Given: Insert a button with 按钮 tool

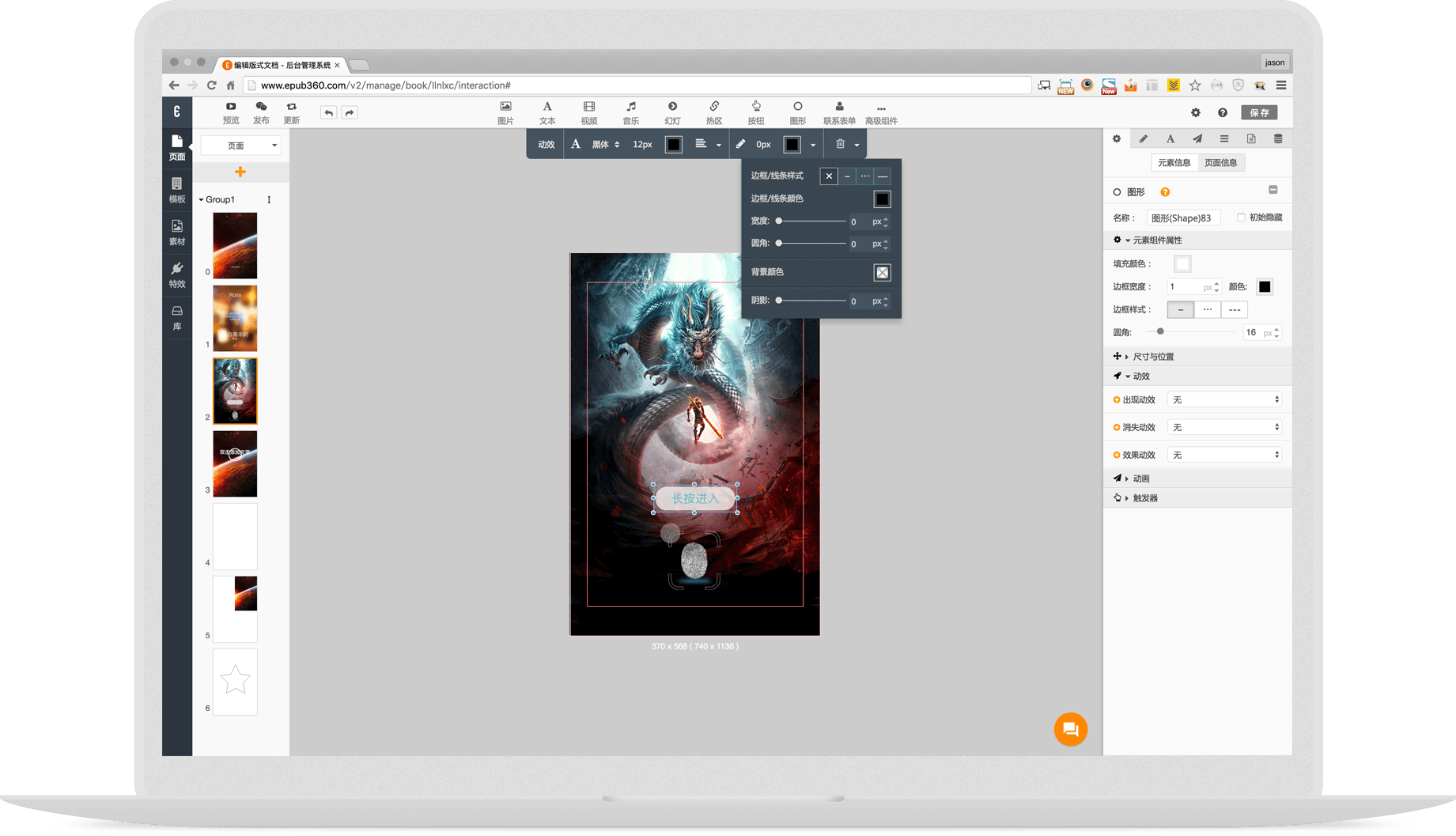Looking at the screenshot, I should point(756,112).
